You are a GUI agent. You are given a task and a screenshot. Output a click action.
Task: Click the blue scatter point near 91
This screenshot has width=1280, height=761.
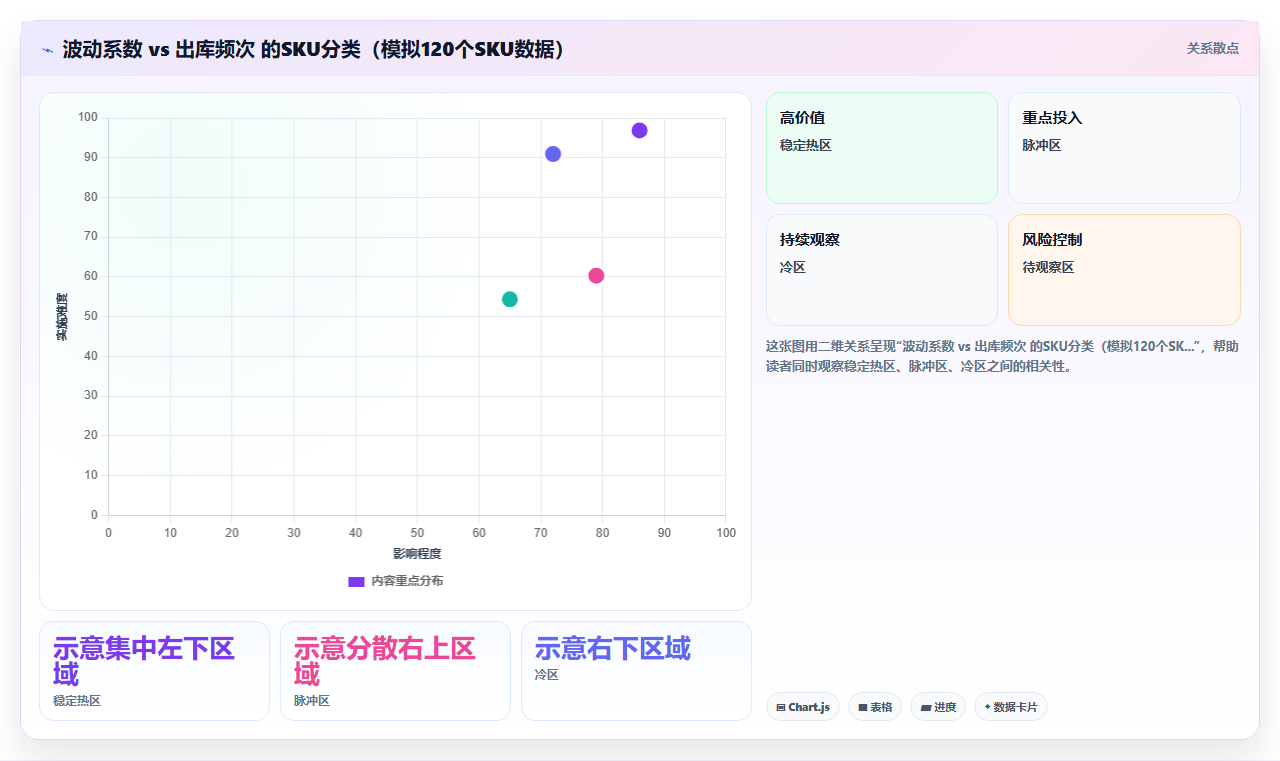pos(553,154)
